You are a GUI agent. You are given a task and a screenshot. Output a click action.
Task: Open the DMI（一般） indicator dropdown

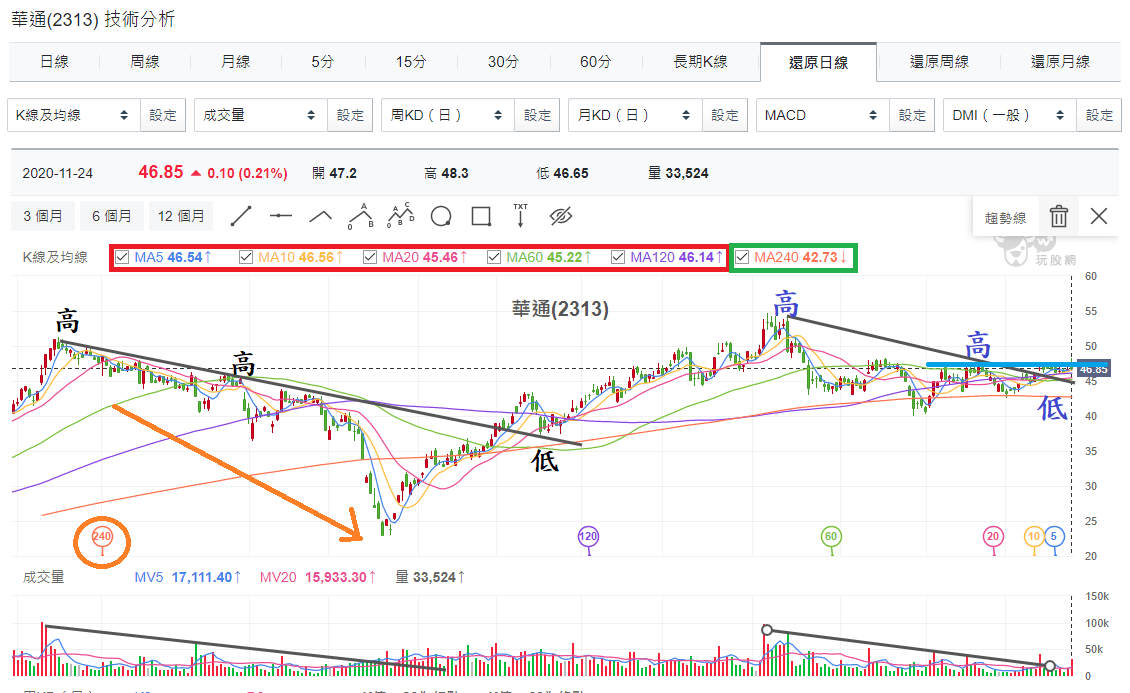(x=1010, y=115)
